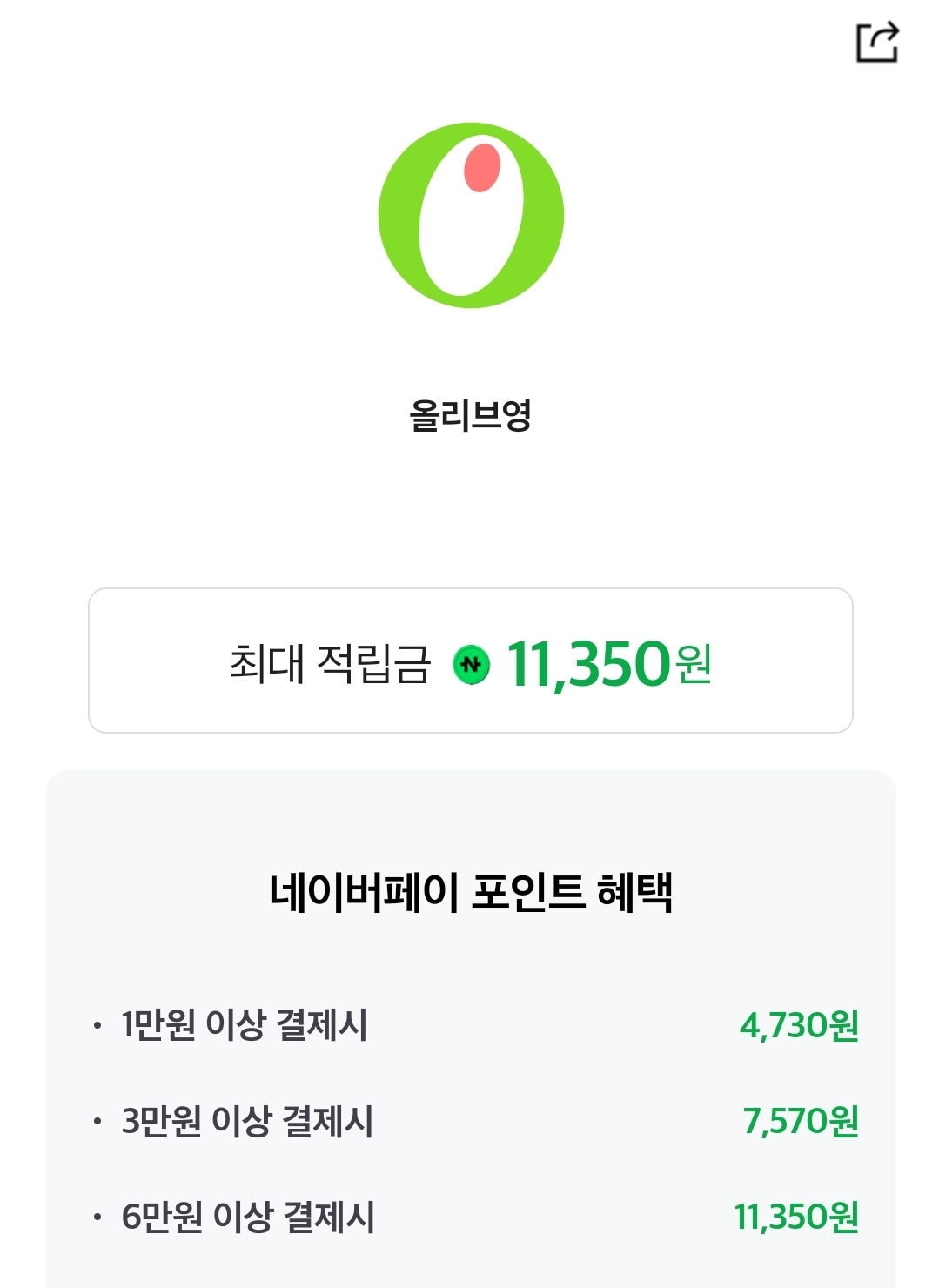Select the 6만원 이상 결제시 row label
The height and width of the screenshot is (1288, 939).
point(248,1217)
